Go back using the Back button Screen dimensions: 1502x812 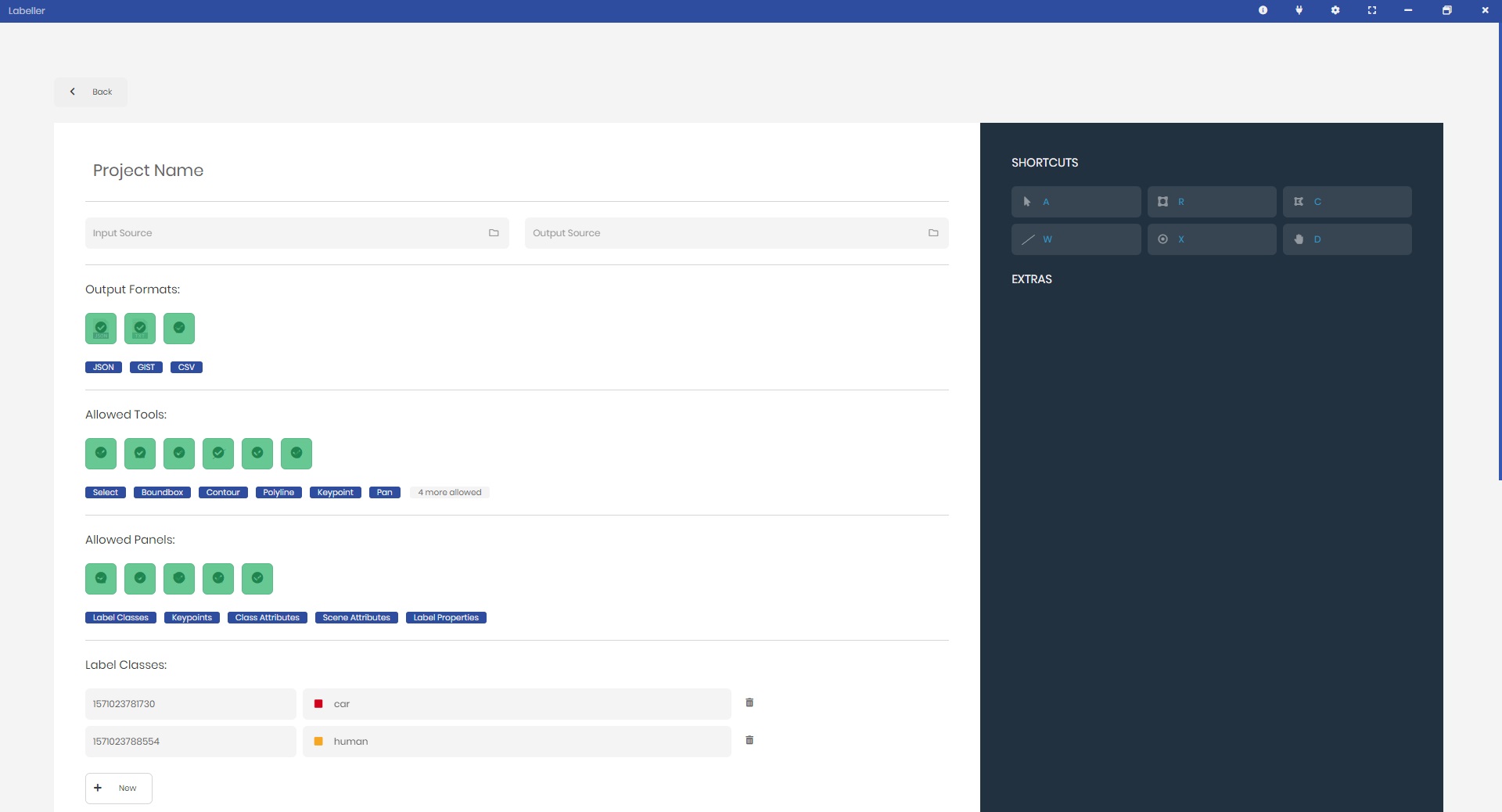91,92
